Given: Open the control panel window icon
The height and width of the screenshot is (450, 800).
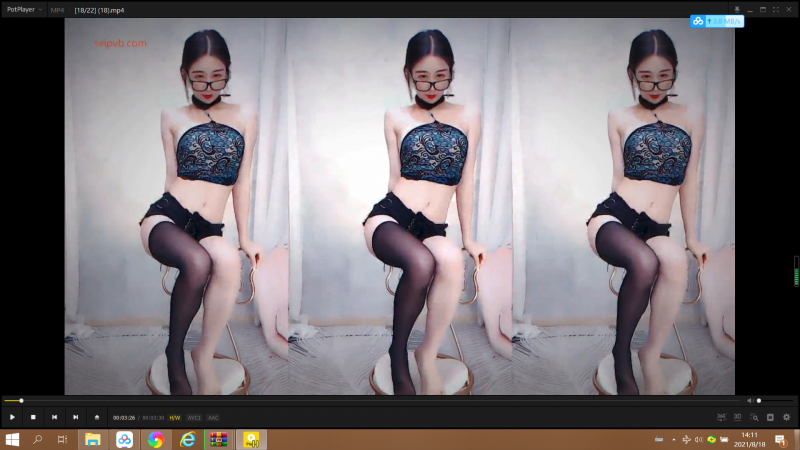Looking at the screenshot, I should pyautogui.click(x=770, y=417).
